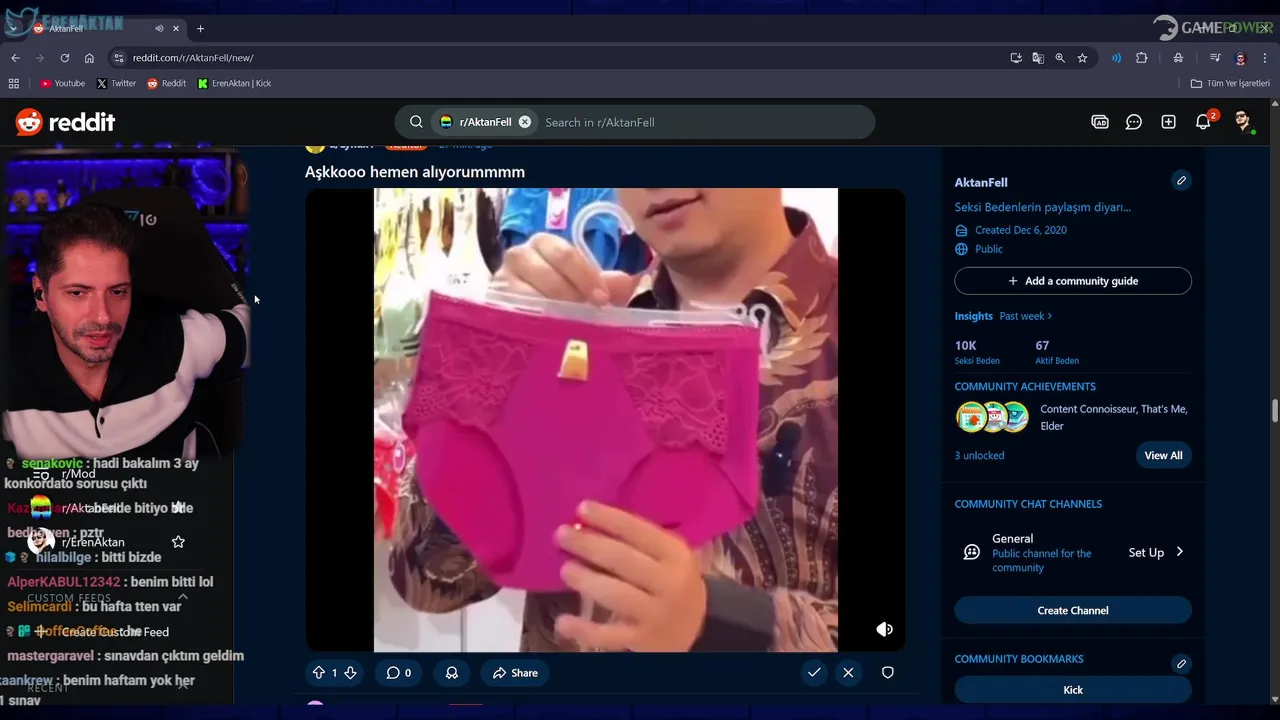Share the post
The image size is (1280, 720).
[515, 673]
